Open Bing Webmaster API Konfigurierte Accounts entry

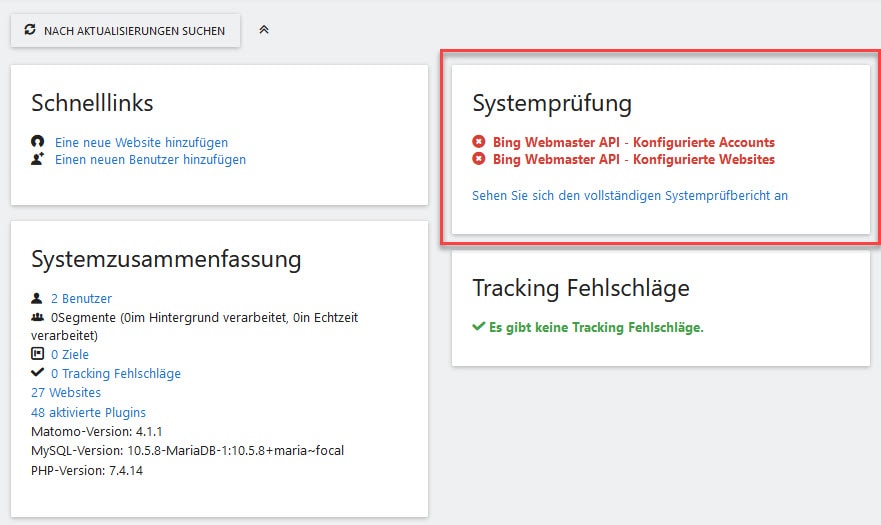(634, 142)
